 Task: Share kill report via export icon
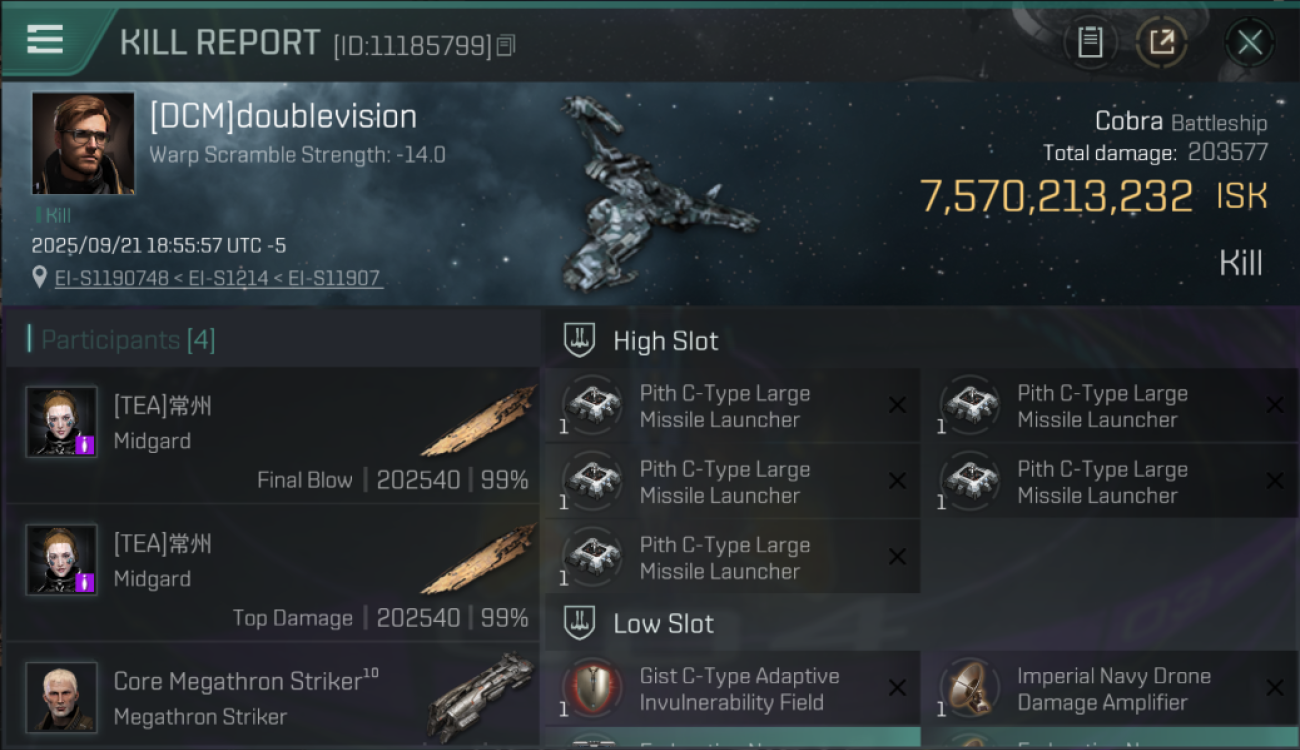pos(1161,43)
